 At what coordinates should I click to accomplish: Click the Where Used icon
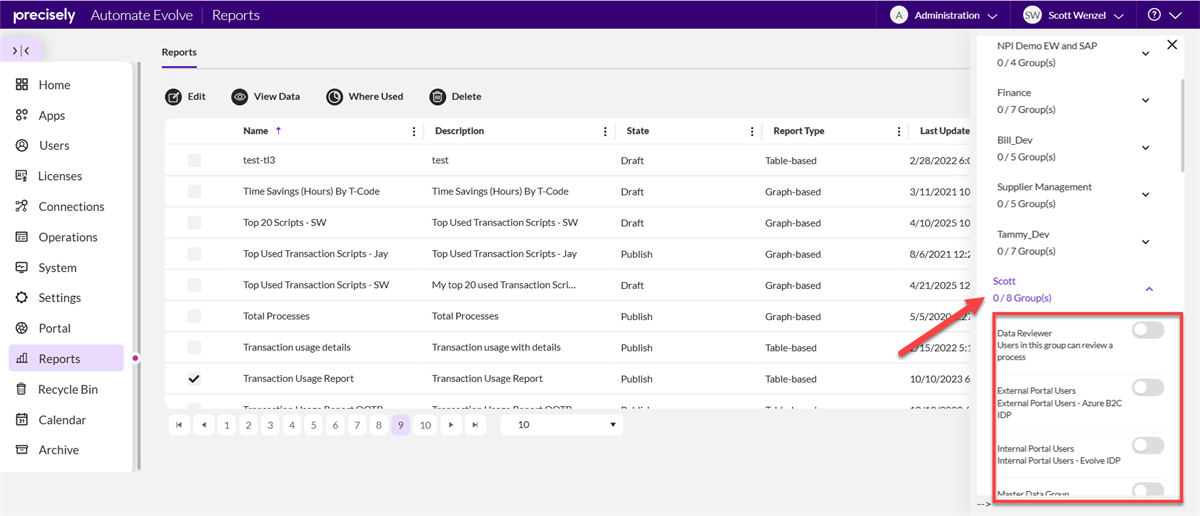tap(334, 97)
